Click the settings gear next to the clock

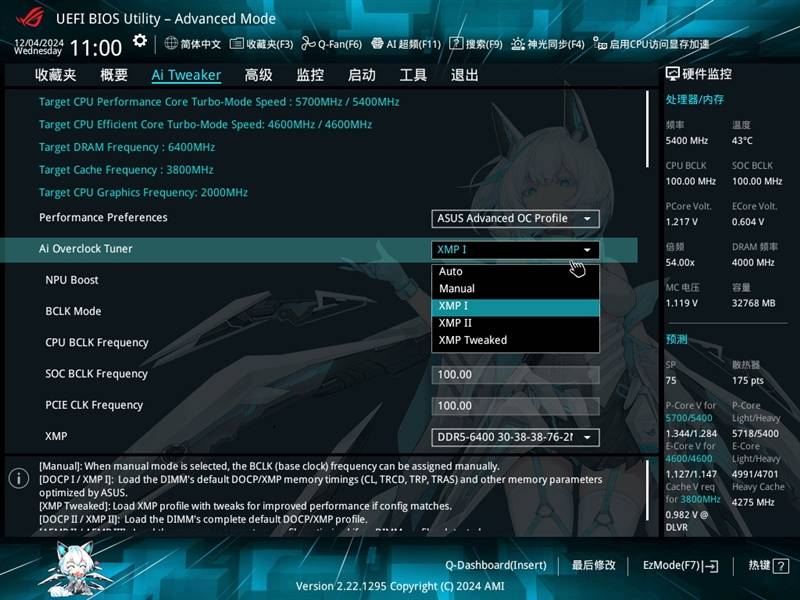coord(140,41)
